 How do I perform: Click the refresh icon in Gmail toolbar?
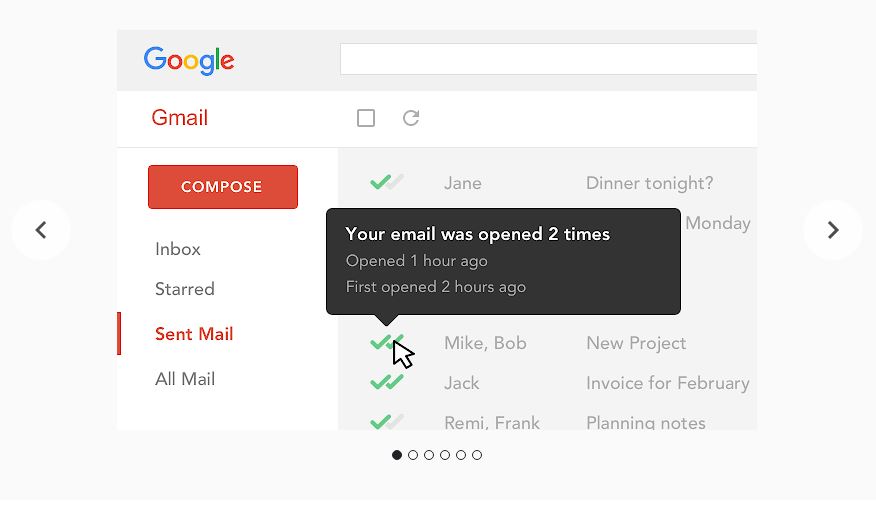point(411,118)
